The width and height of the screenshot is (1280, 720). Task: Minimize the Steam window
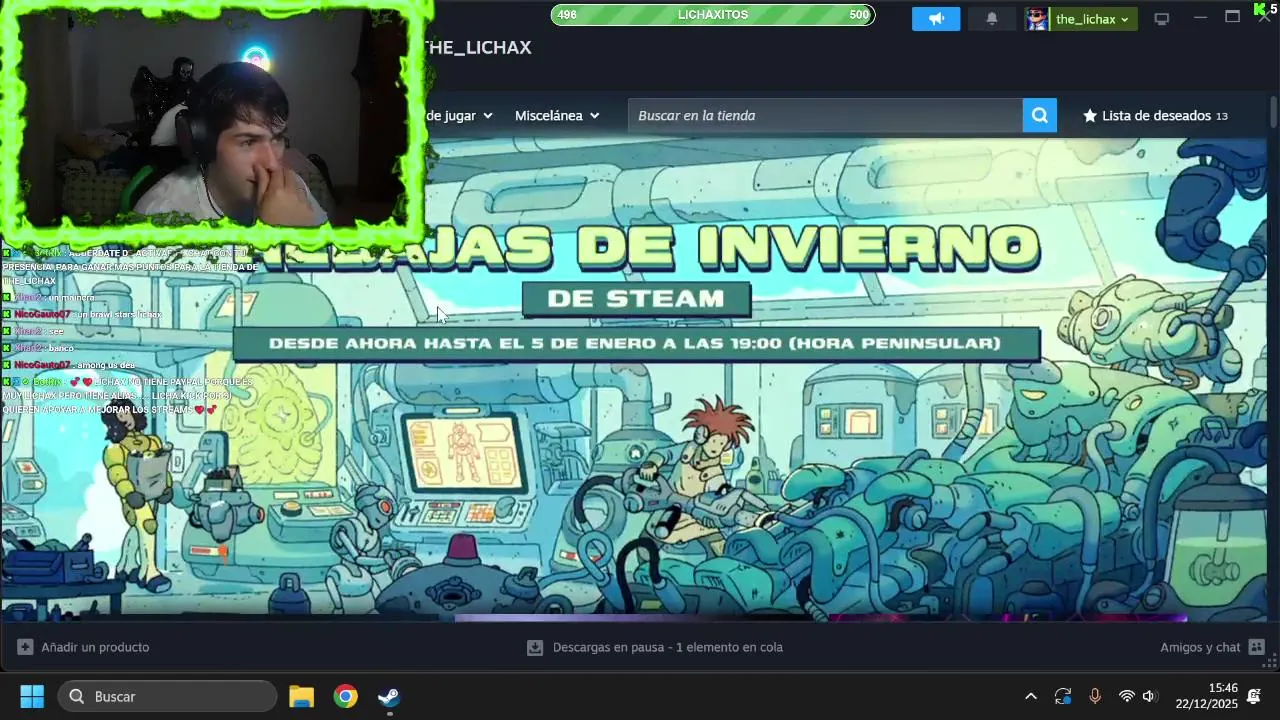(1200, 17)
